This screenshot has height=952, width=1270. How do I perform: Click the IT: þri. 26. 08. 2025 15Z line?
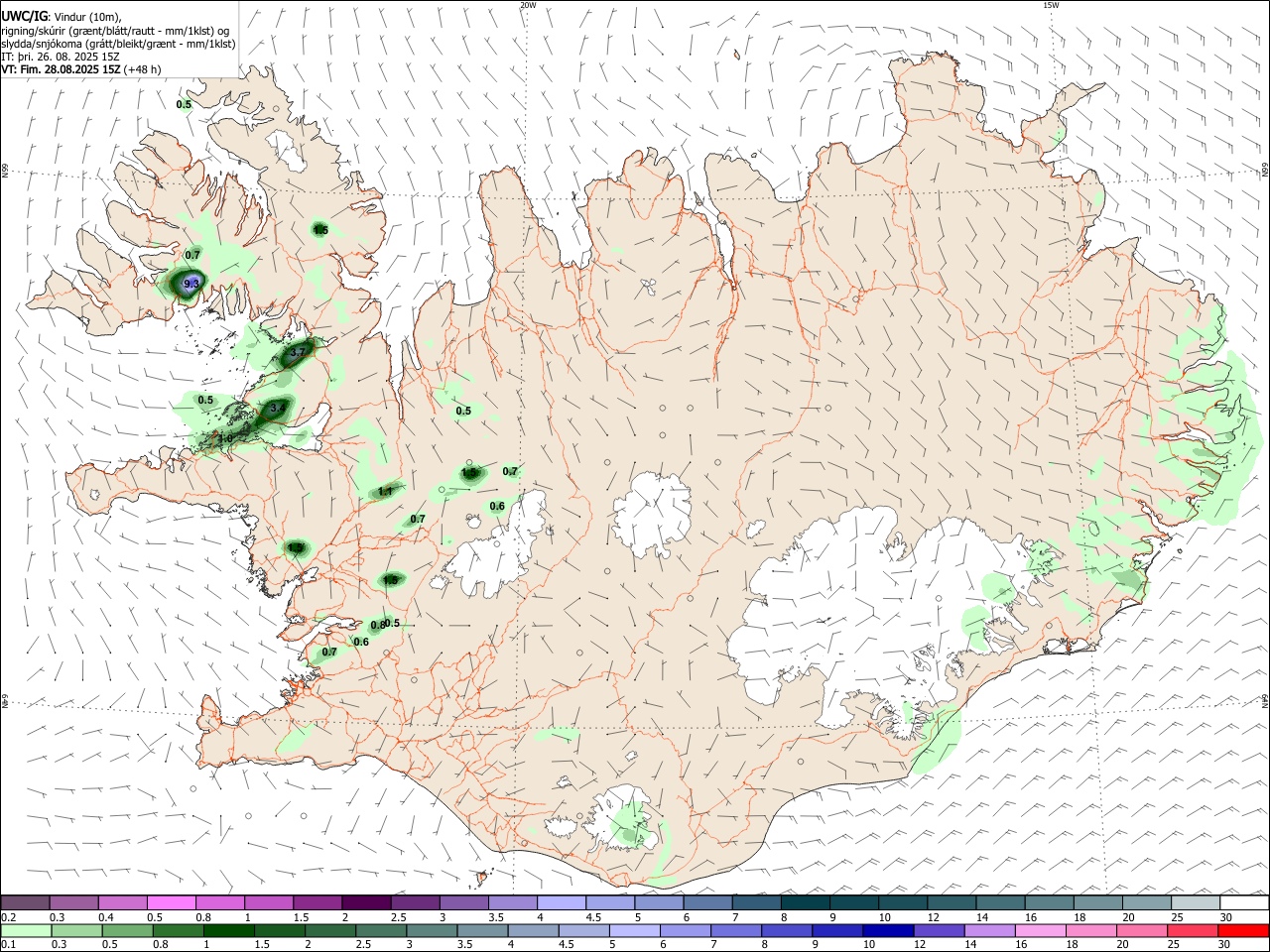[x=62, y=57]
